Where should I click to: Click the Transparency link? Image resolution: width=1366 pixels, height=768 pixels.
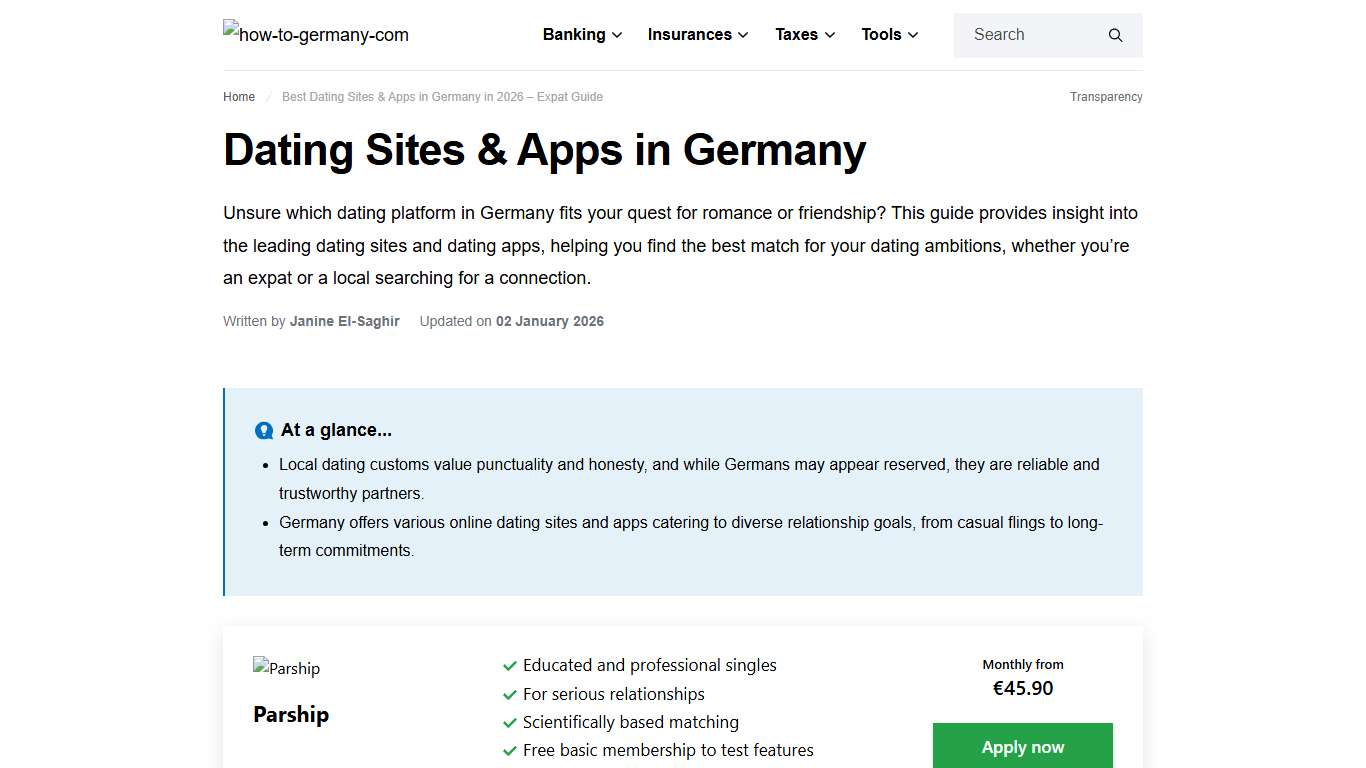coord(1105,96)
